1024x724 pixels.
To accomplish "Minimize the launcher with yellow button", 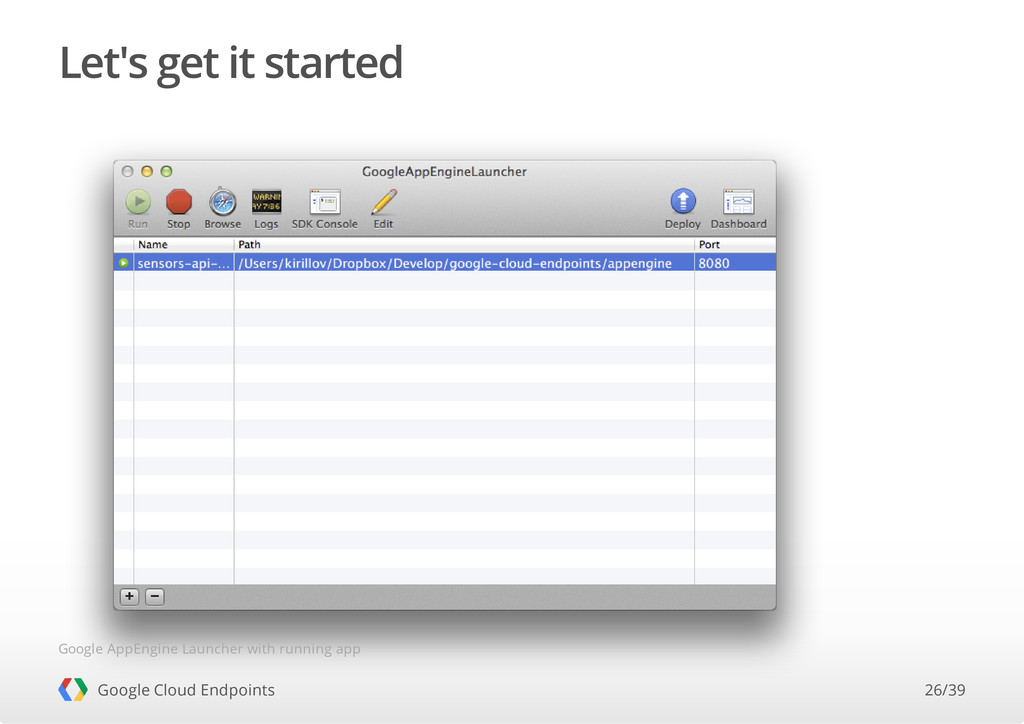I will (x=147, y=172).
